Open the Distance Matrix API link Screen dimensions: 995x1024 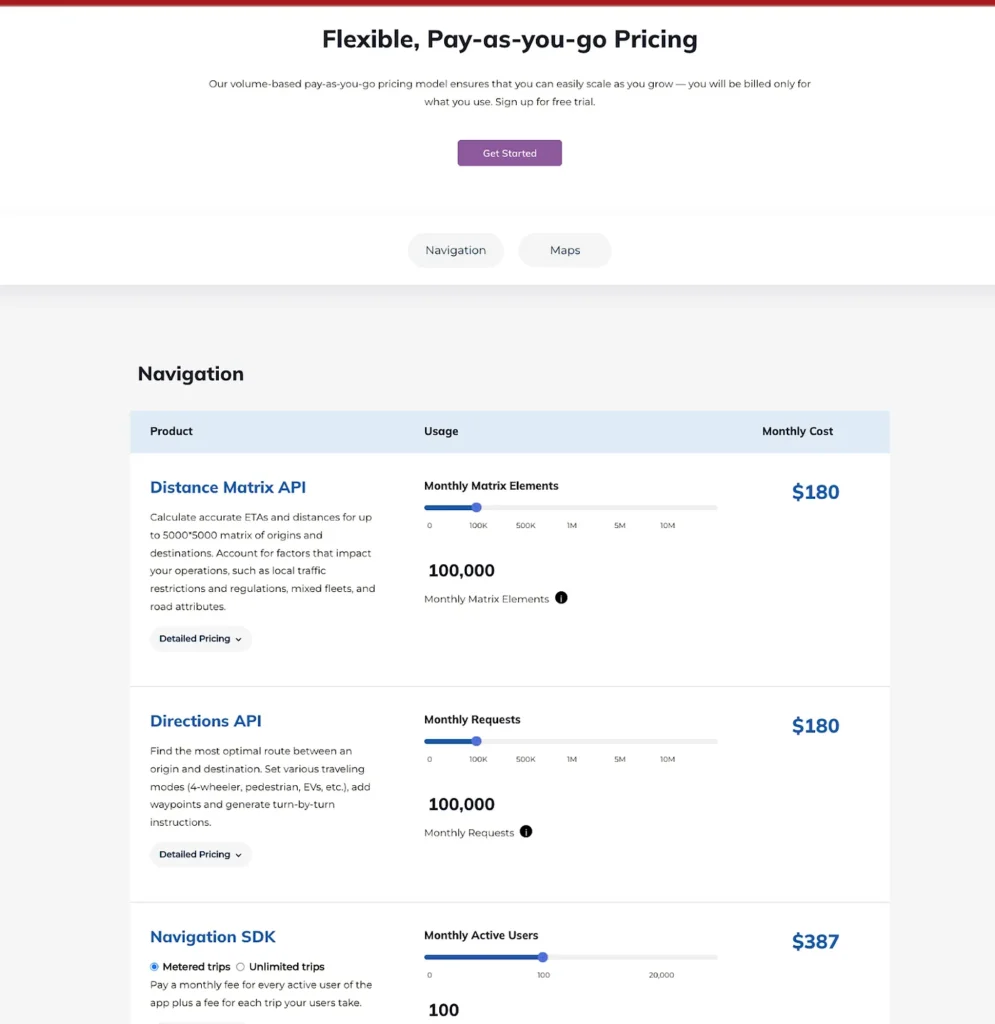coord(228,488)
